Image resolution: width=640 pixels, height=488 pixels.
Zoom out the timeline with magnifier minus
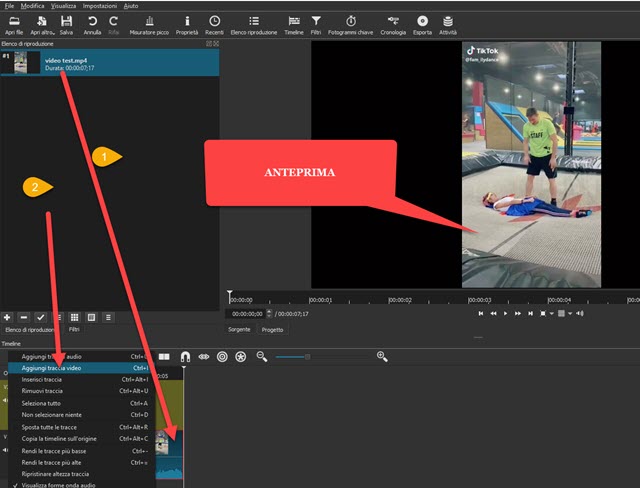[262, 357]
